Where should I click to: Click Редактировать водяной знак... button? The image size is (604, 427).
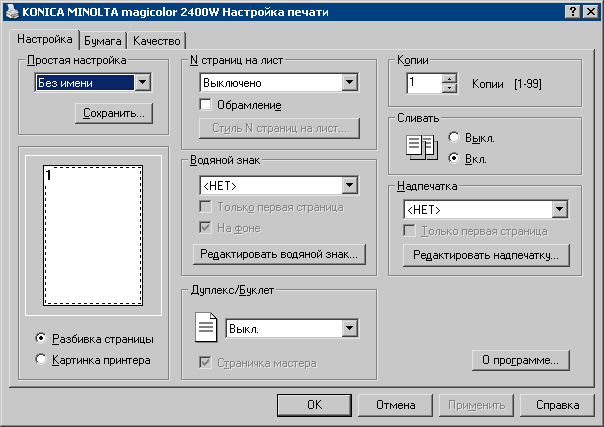click(279, 254)
